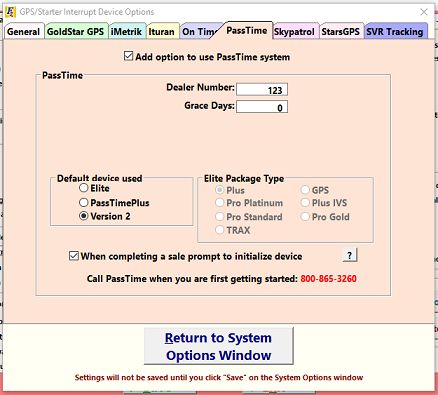Click the Grace Days input field
This screenshot has height=395, width=438.
(262, 107)
